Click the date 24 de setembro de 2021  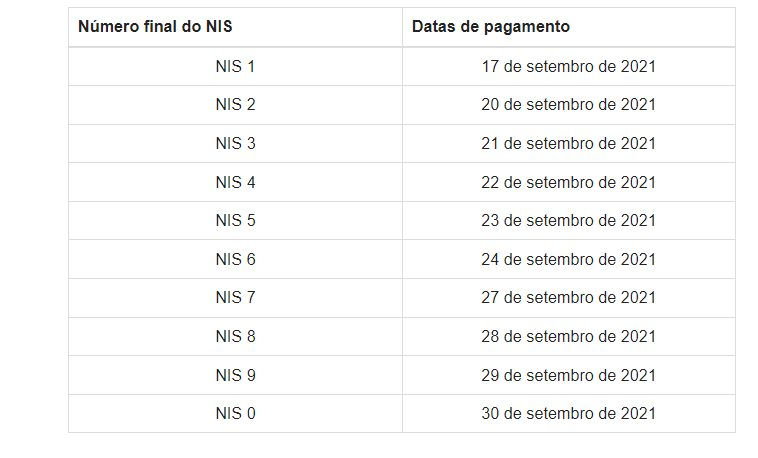click(x=568, y=259)
